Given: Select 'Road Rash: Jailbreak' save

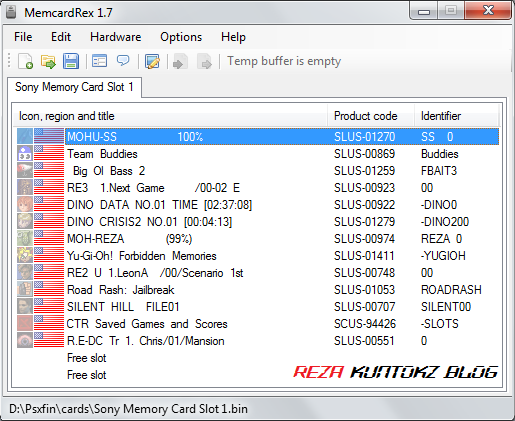Looking at the screenshot, I should [258, 289].
